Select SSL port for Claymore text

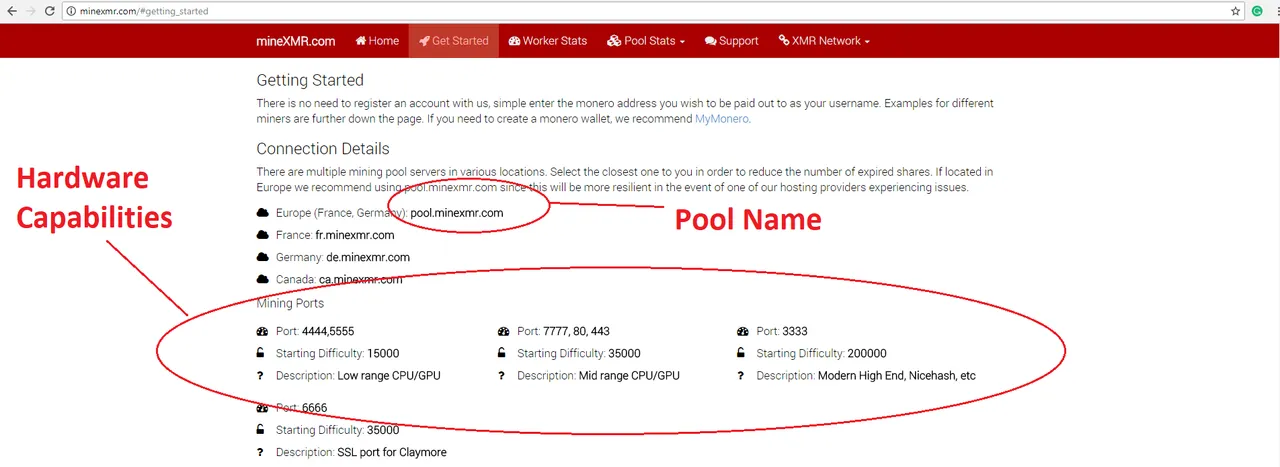(x=392, y=452)
